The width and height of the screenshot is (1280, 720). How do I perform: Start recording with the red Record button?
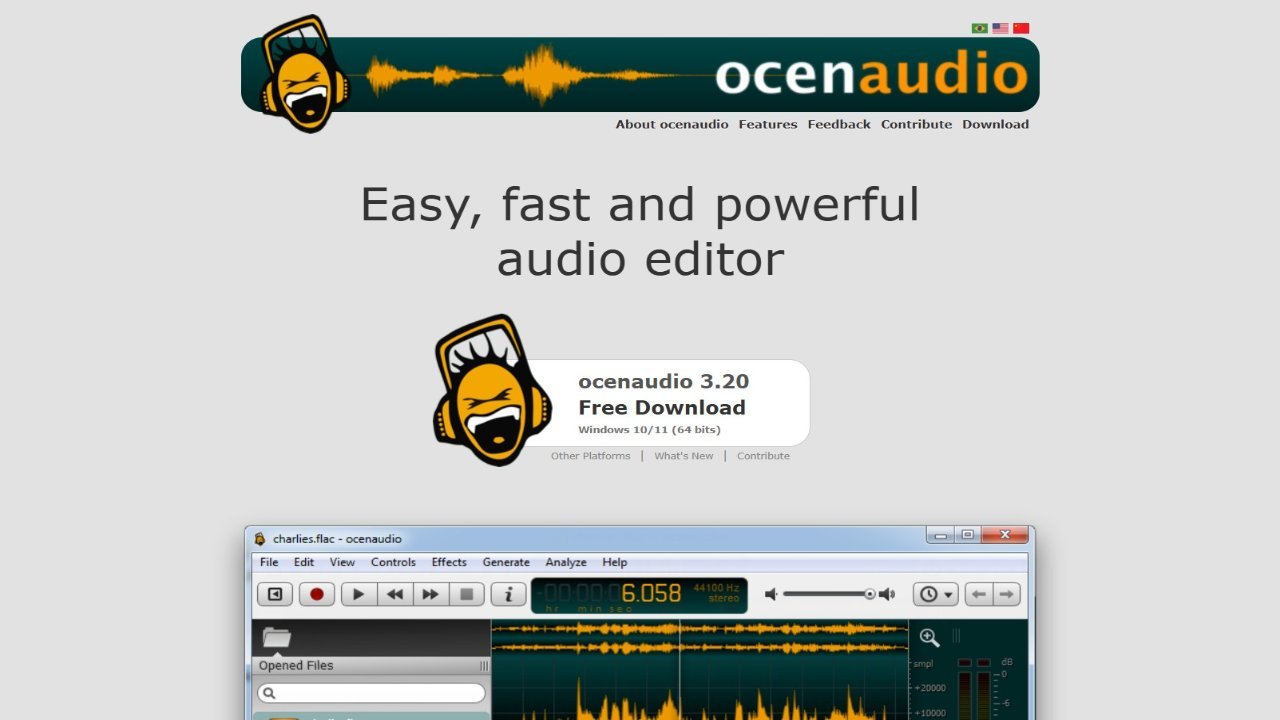317,594
